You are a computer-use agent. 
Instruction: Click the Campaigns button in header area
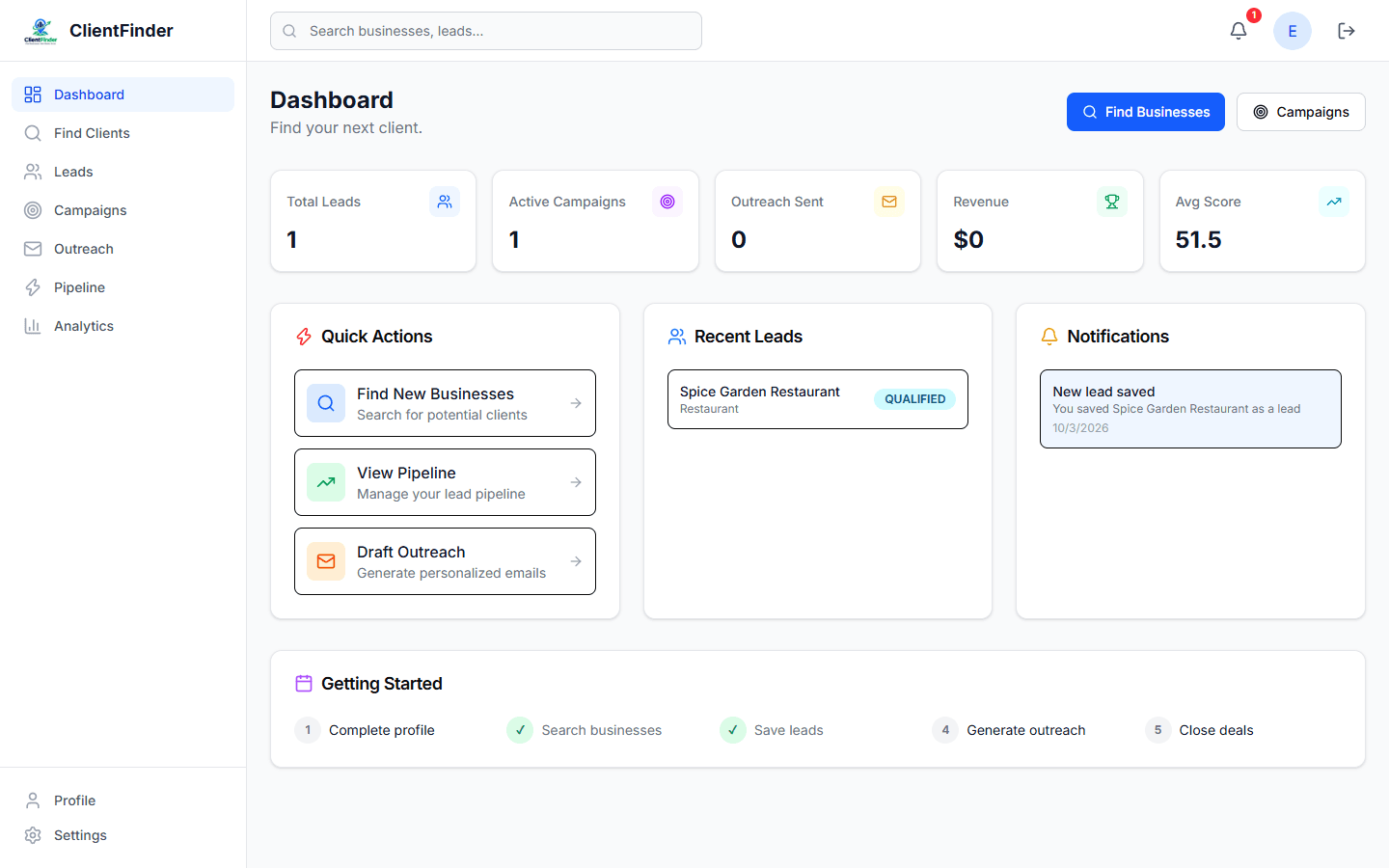click(1301, 112)
